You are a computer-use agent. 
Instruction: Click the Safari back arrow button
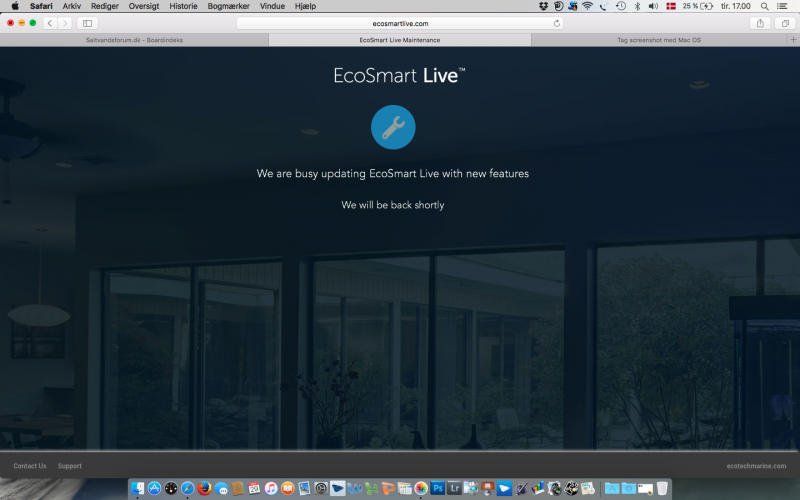[50, 23]
